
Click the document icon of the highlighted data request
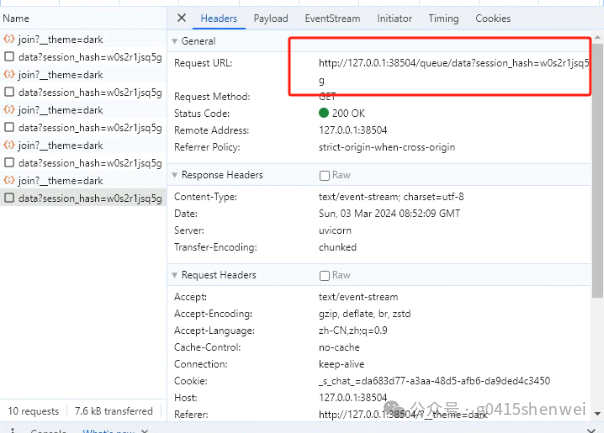tap(9, 198)
